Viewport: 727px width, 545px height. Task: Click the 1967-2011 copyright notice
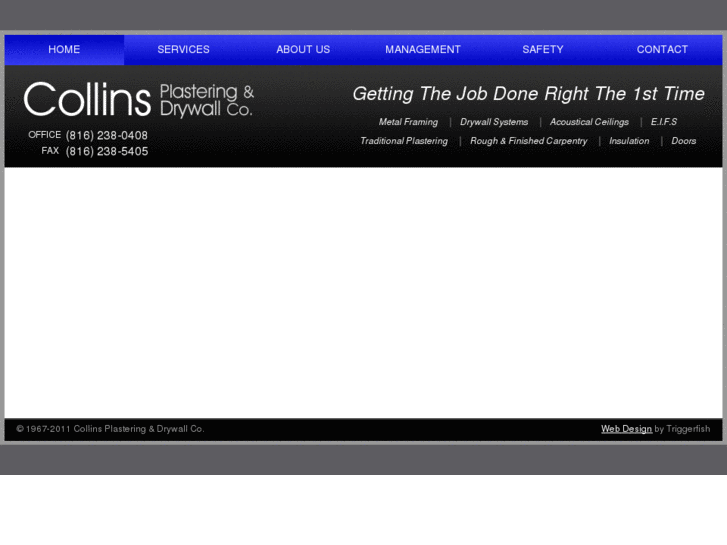click(110, 429)
